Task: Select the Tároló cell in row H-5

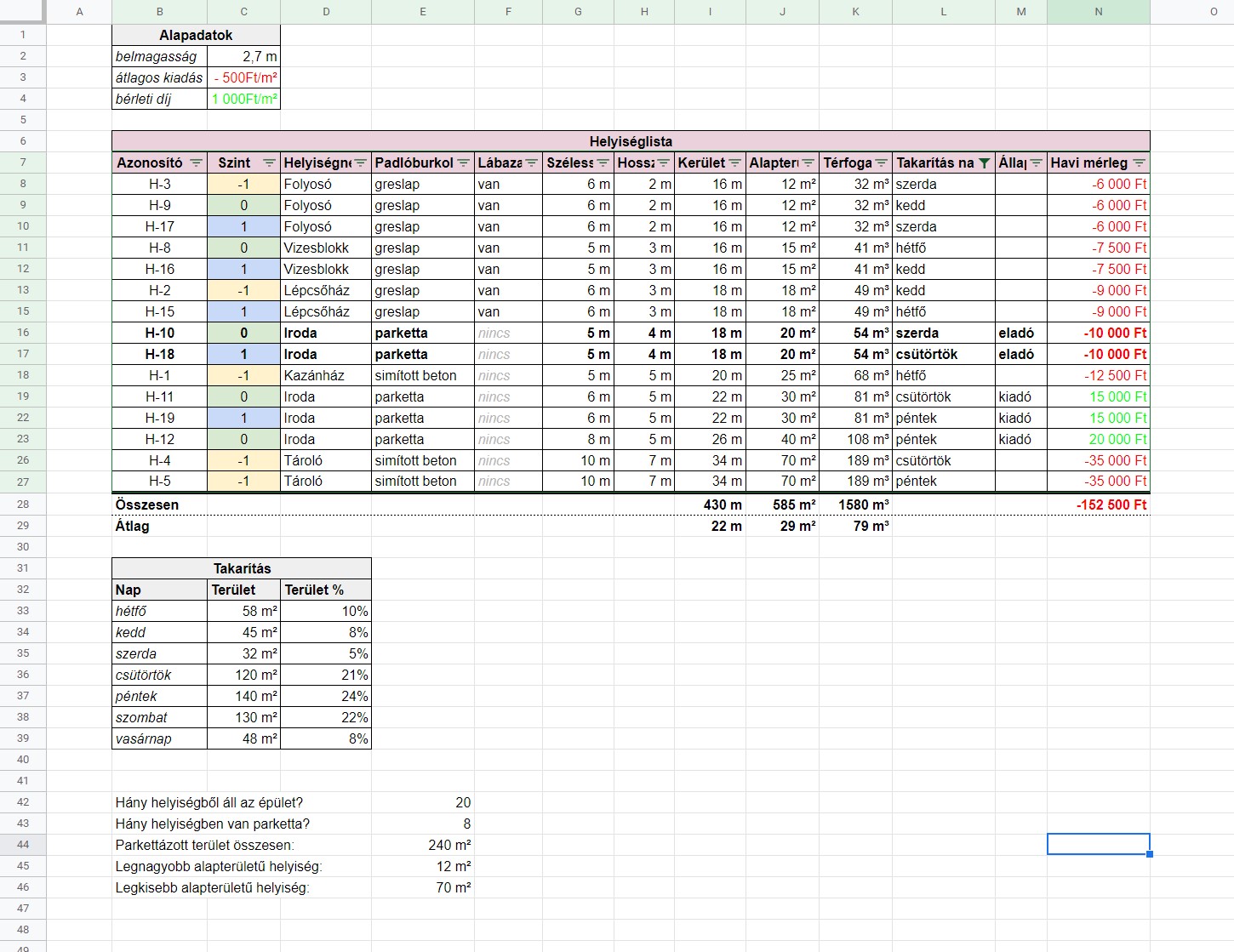Action: tap(326, 481)
